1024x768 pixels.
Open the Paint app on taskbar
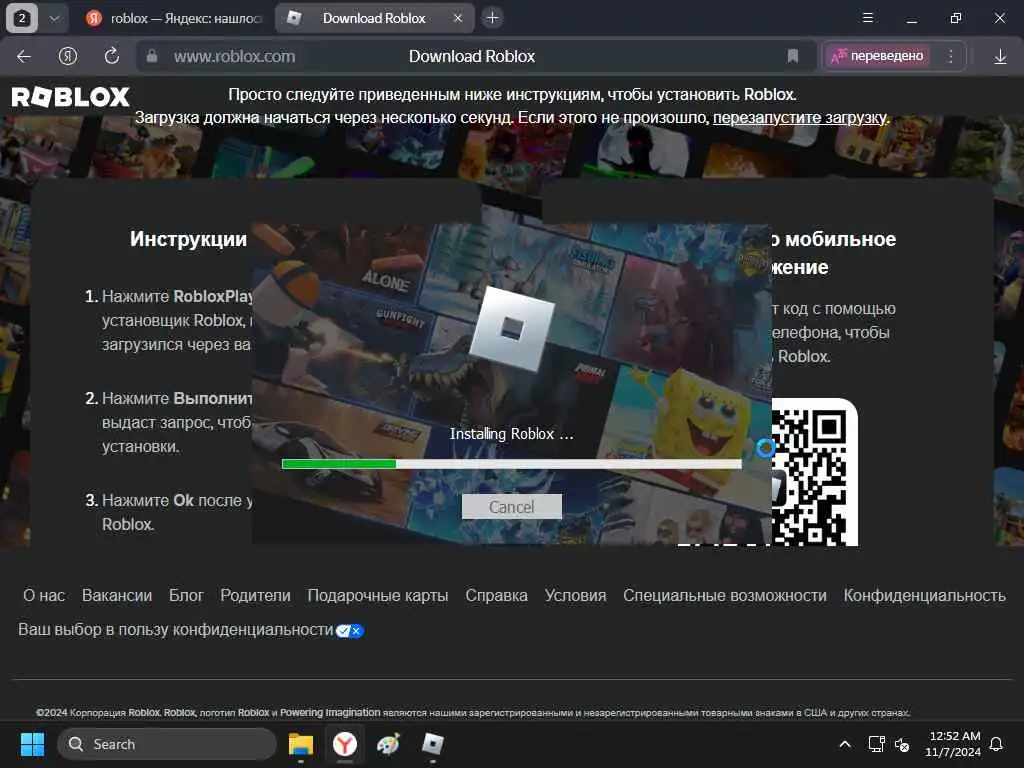point(389,744)
